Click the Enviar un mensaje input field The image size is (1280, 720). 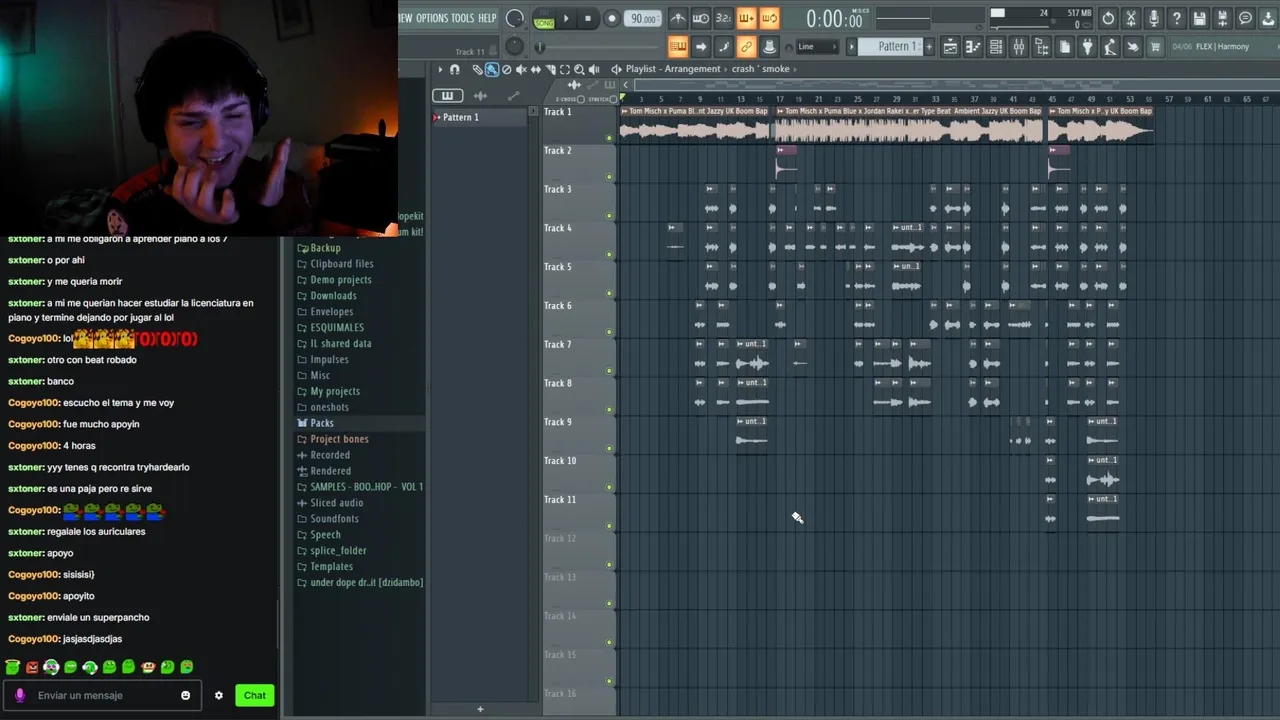click(x=104, y=695)
